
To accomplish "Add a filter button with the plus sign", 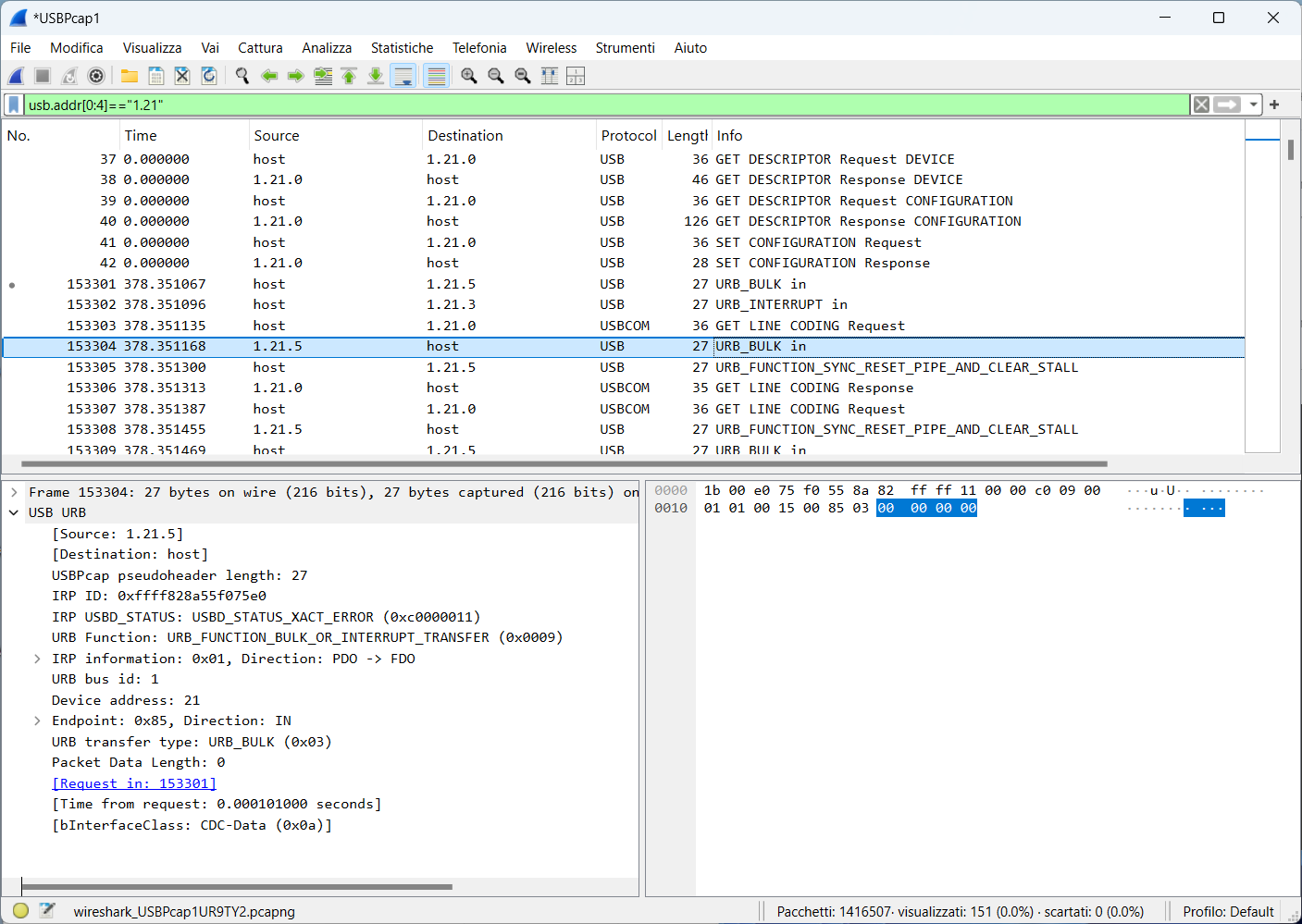I will point(1273,104).
